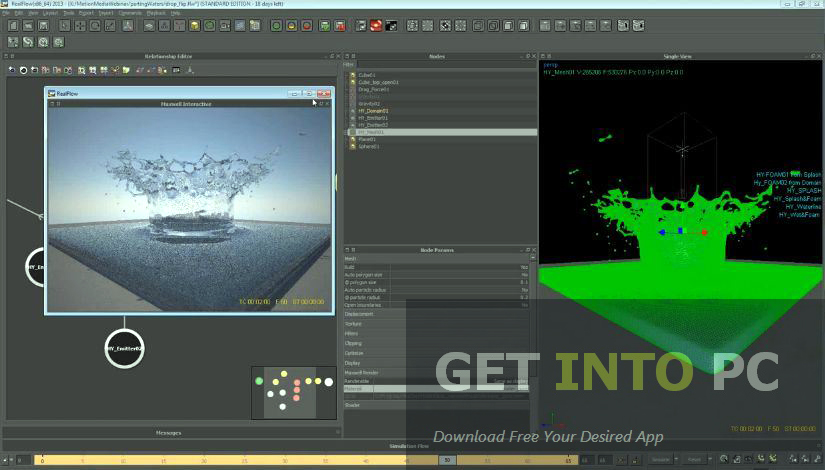This screenshot has width=825, height=470.
Task: Click the magnifier icon on bottom bar
Action: 724,459
